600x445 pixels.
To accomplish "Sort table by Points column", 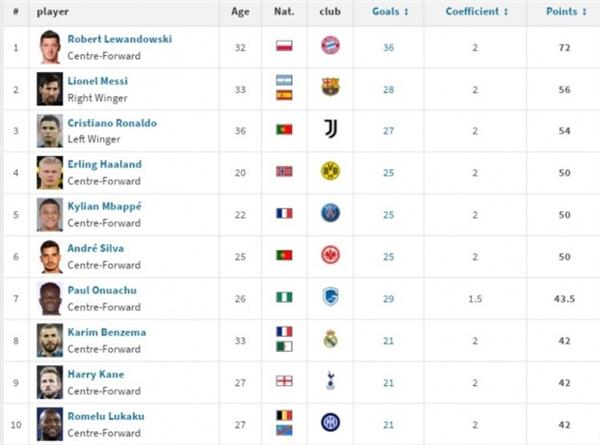I will coord(564,12).
